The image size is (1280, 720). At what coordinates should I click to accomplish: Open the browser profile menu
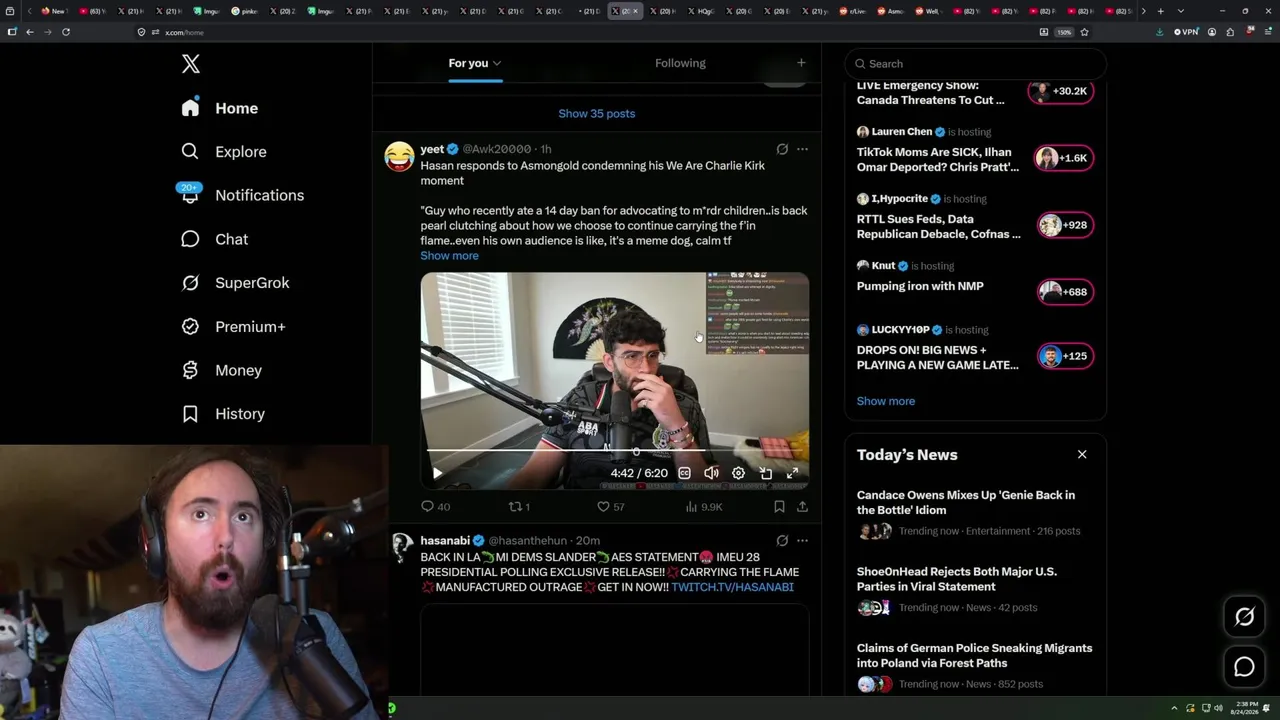1212,32
